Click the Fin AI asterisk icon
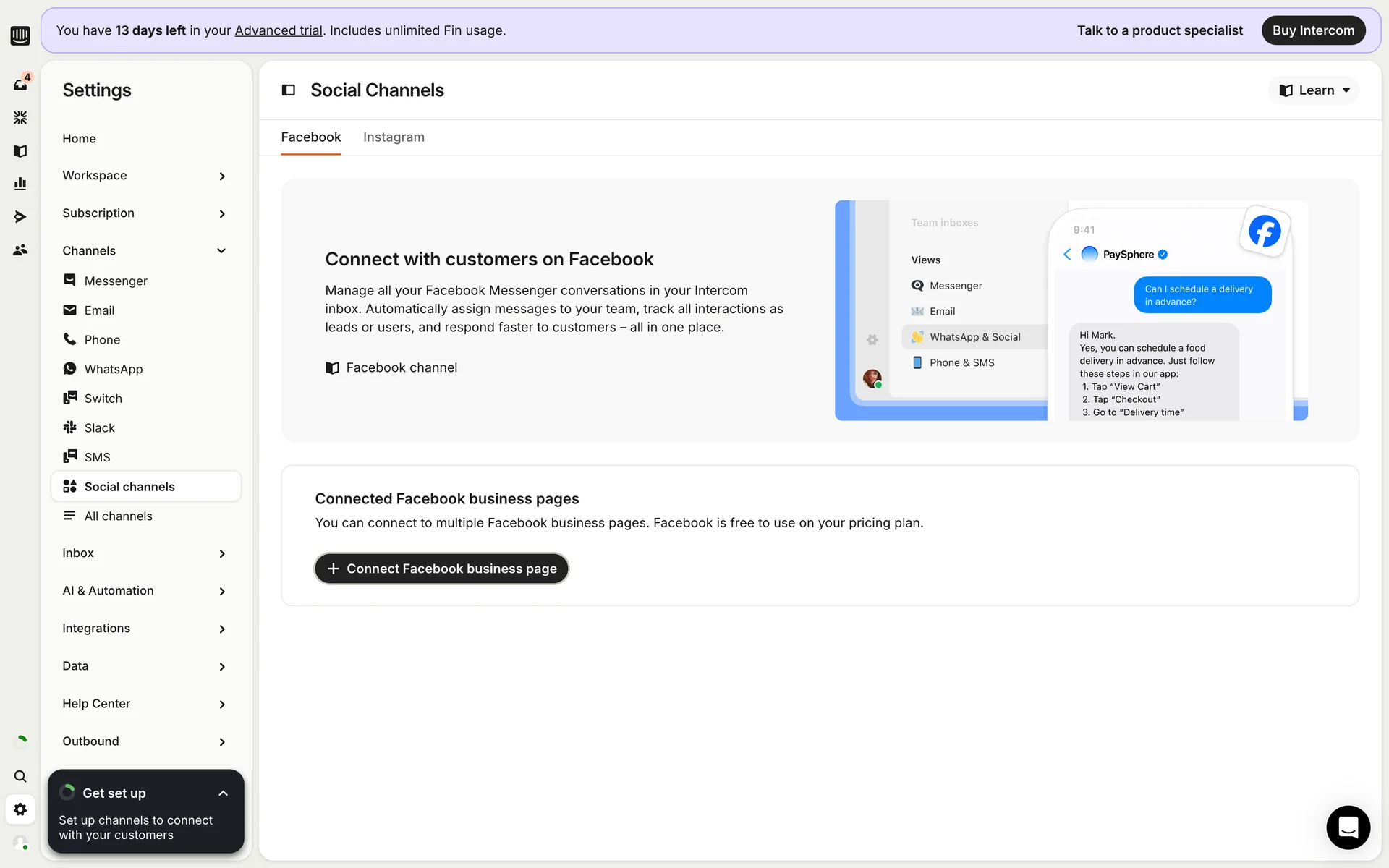1389x868 pixels. tap(20, 117)
